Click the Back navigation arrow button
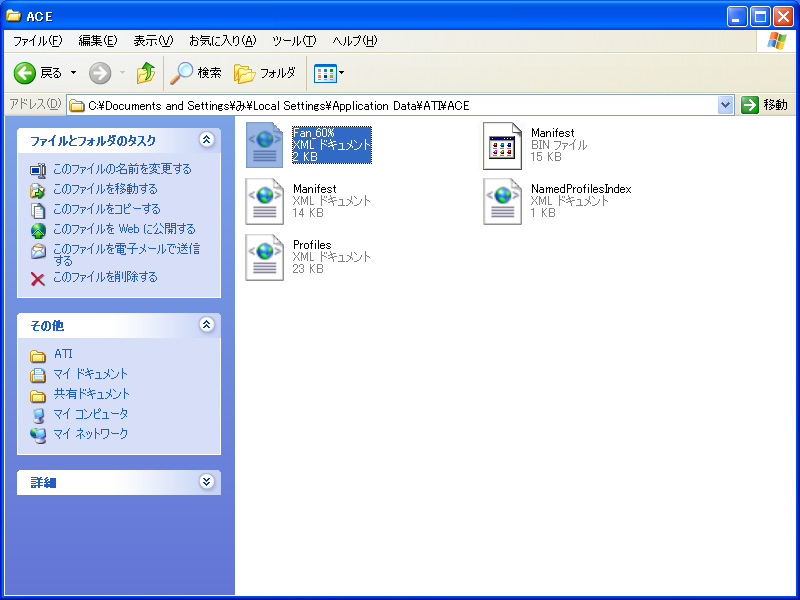The height and width of the screenshot is (600, 800). [26, 73]
